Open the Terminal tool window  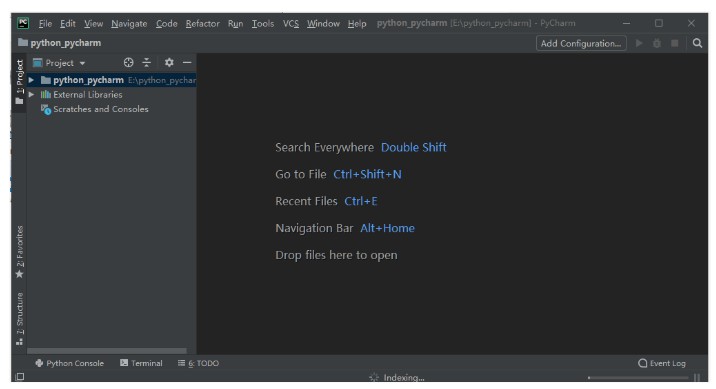[x=141, y=363]
